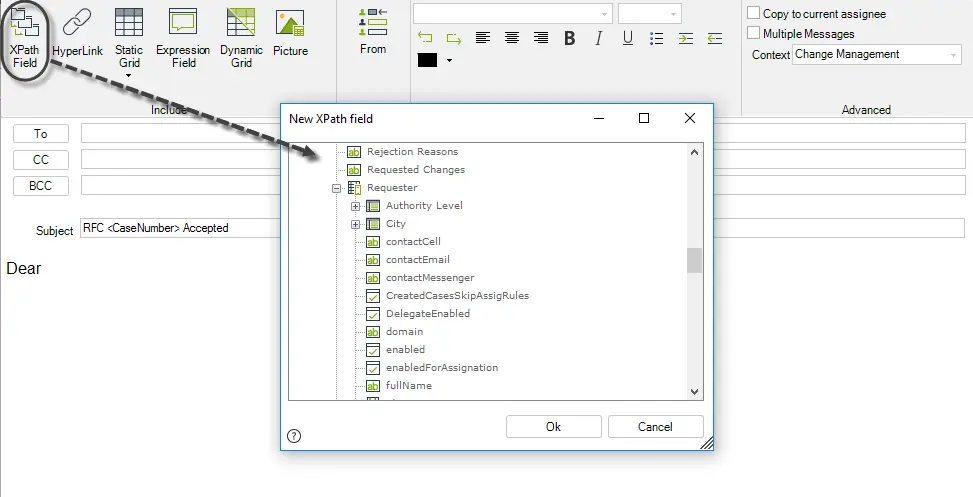This screenshot has height=497, width=973.
Task: Select contactMessenger attribute
Action: point(430,277)
